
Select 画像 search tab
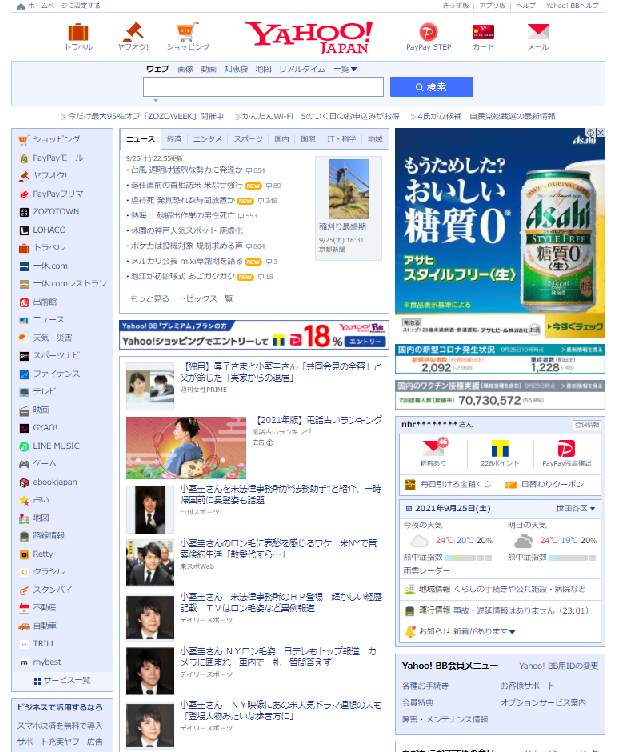pyautogui.click(x=185, y=69)
